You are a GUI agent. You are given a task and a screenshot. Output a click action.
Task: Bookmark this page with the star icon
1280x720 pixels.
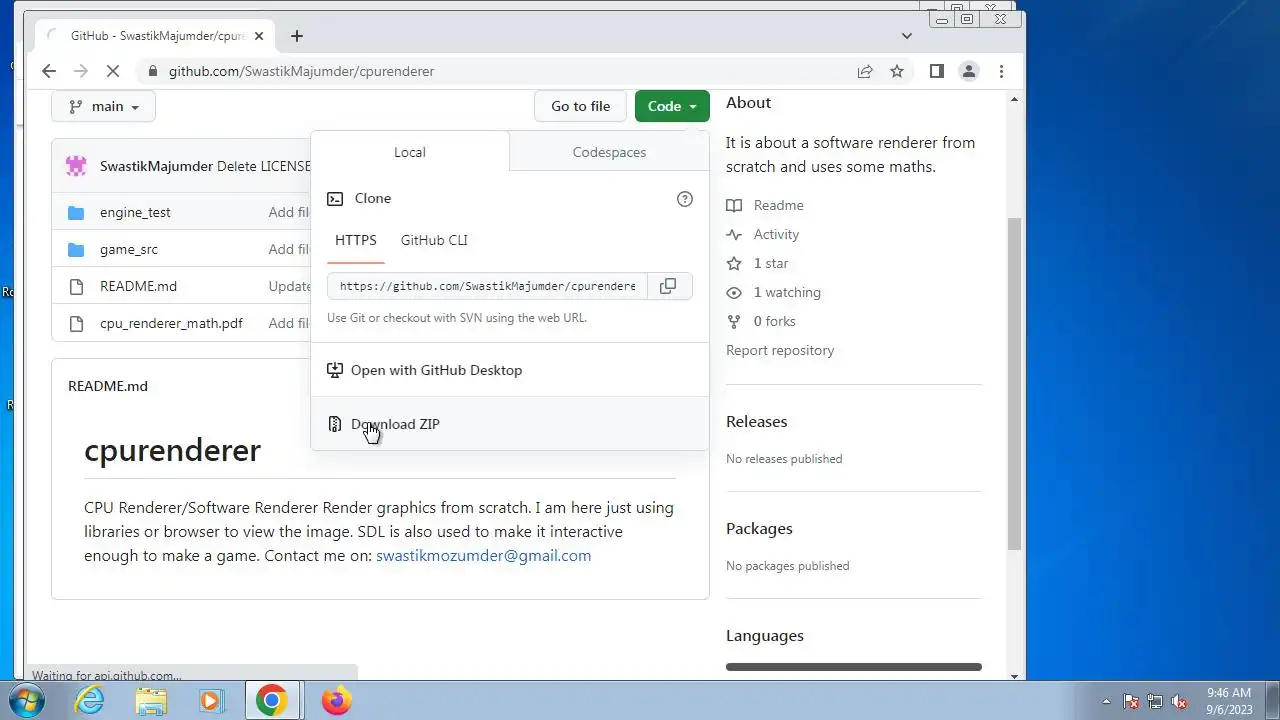(x=897, y=71)
